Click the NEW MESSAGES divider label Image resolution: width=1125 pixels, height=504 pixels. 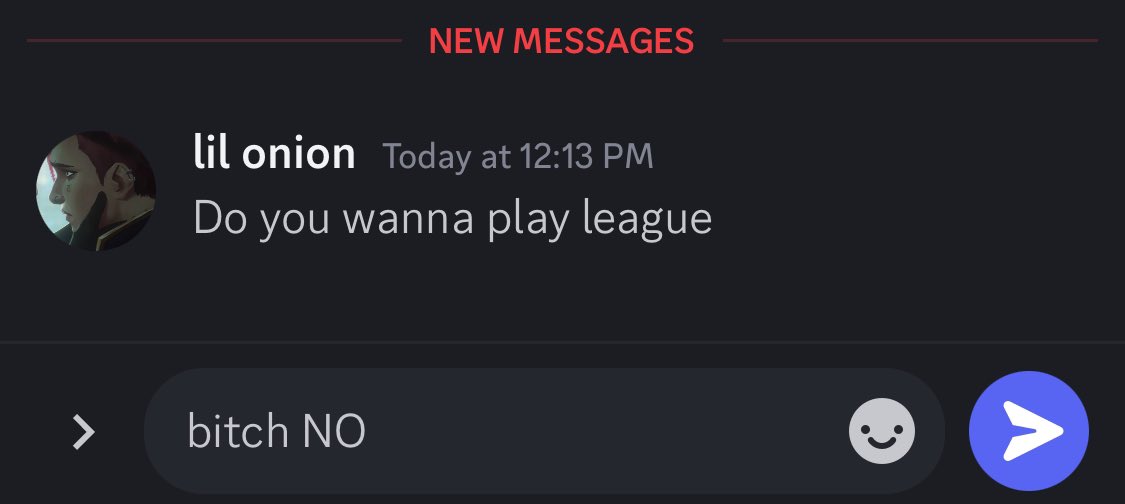(562, 41)
